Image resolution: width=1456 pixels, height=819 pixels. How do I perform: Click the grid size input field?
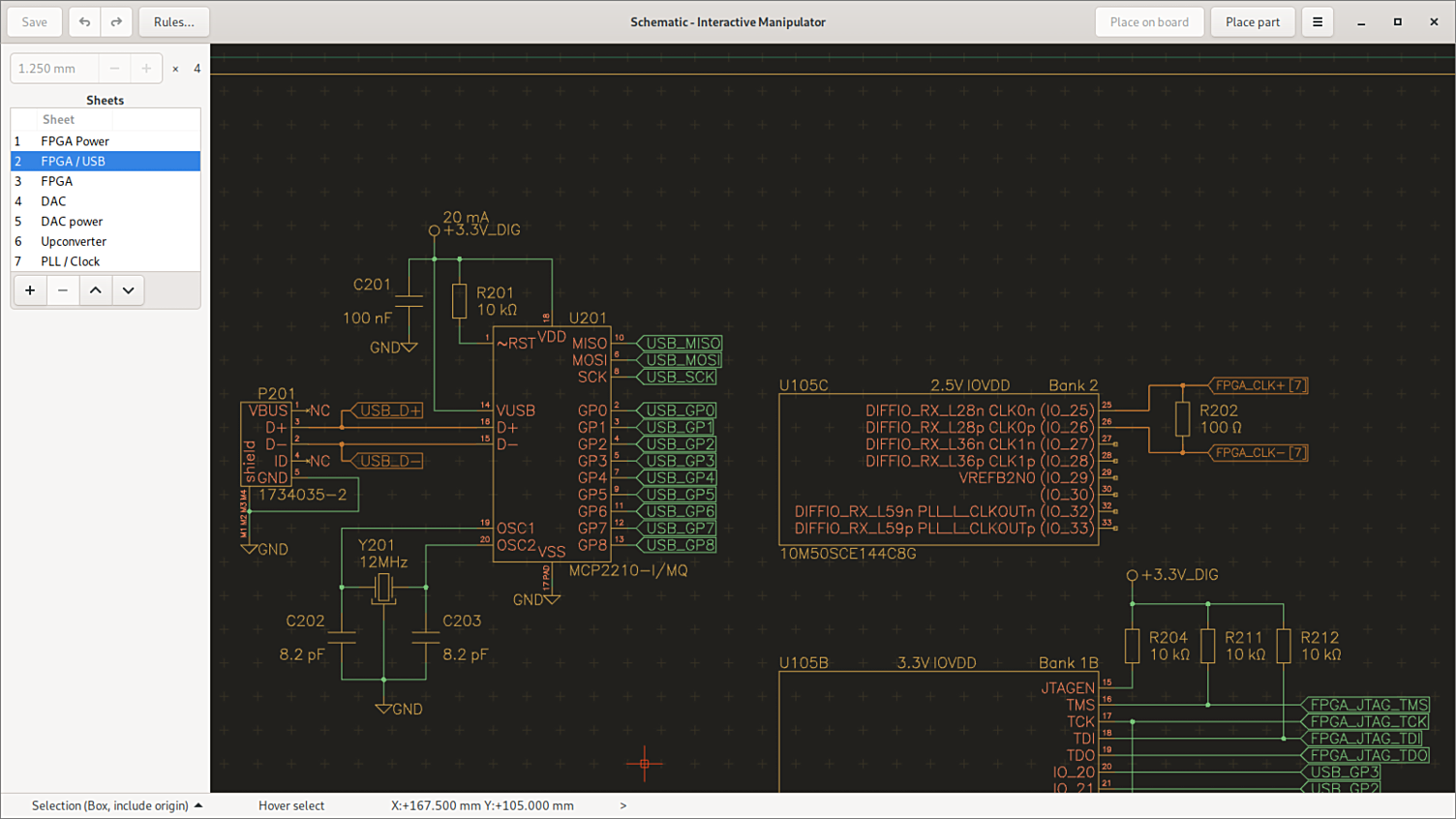[54, 69]
